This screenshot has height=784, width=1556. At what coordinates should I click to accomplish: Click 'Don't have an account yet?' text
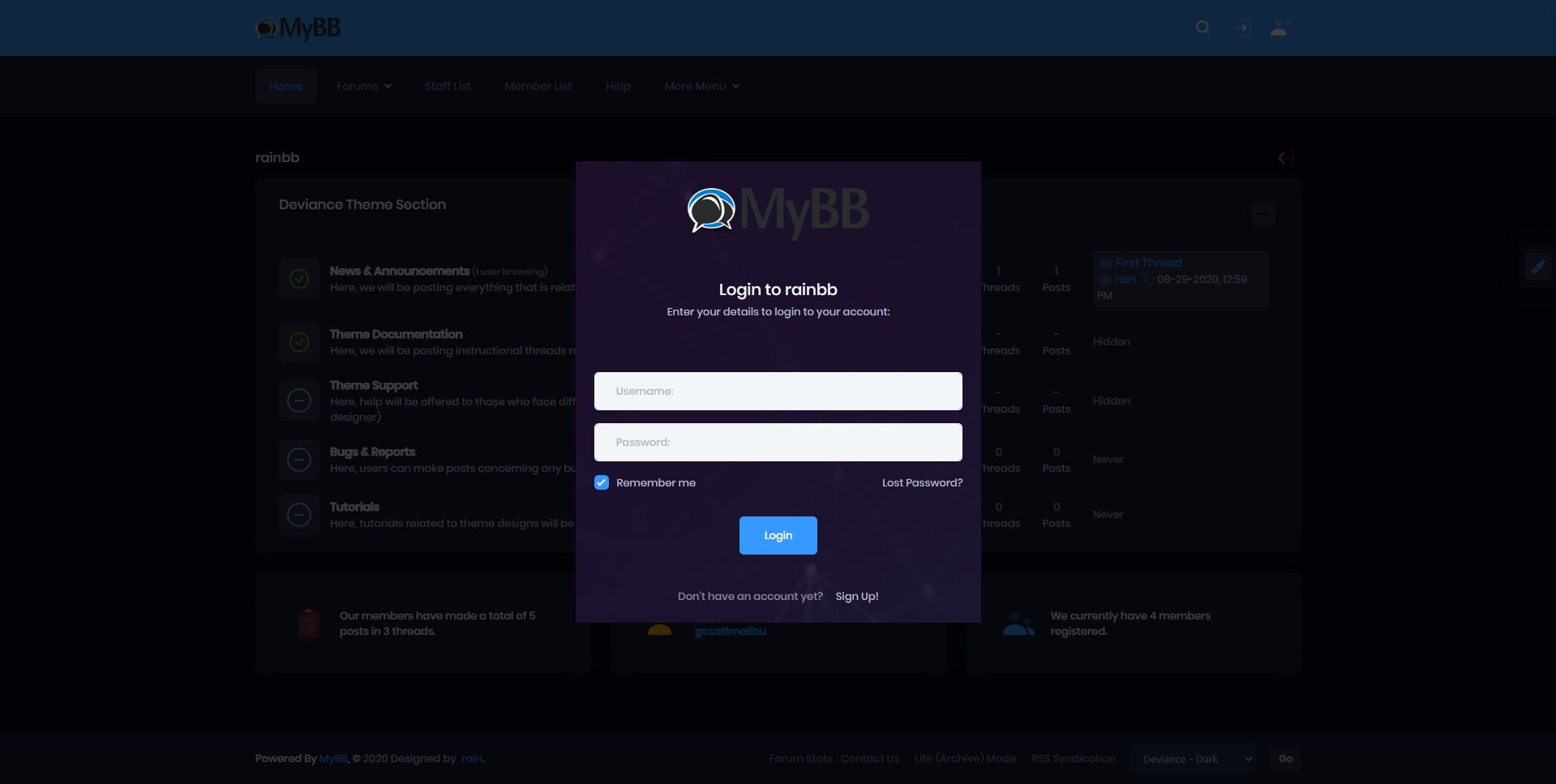tap(750, 596)
